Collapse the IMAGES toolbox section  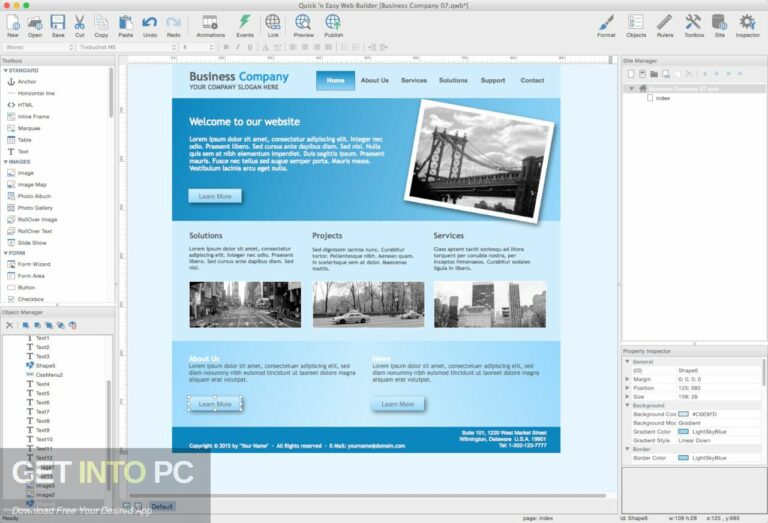pos(5,162)
